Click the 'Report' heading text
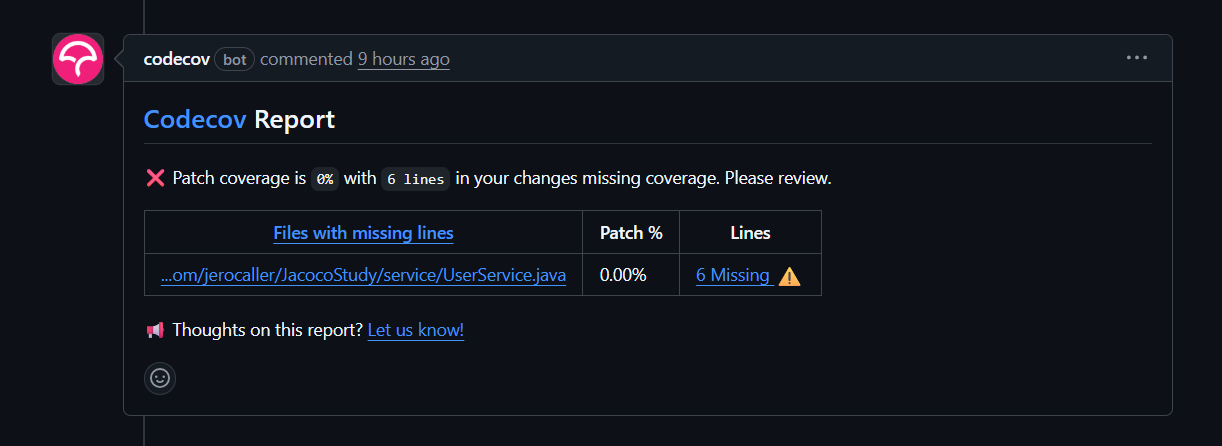The height and width of the screenshot is (446, 1222). (294, 120)
